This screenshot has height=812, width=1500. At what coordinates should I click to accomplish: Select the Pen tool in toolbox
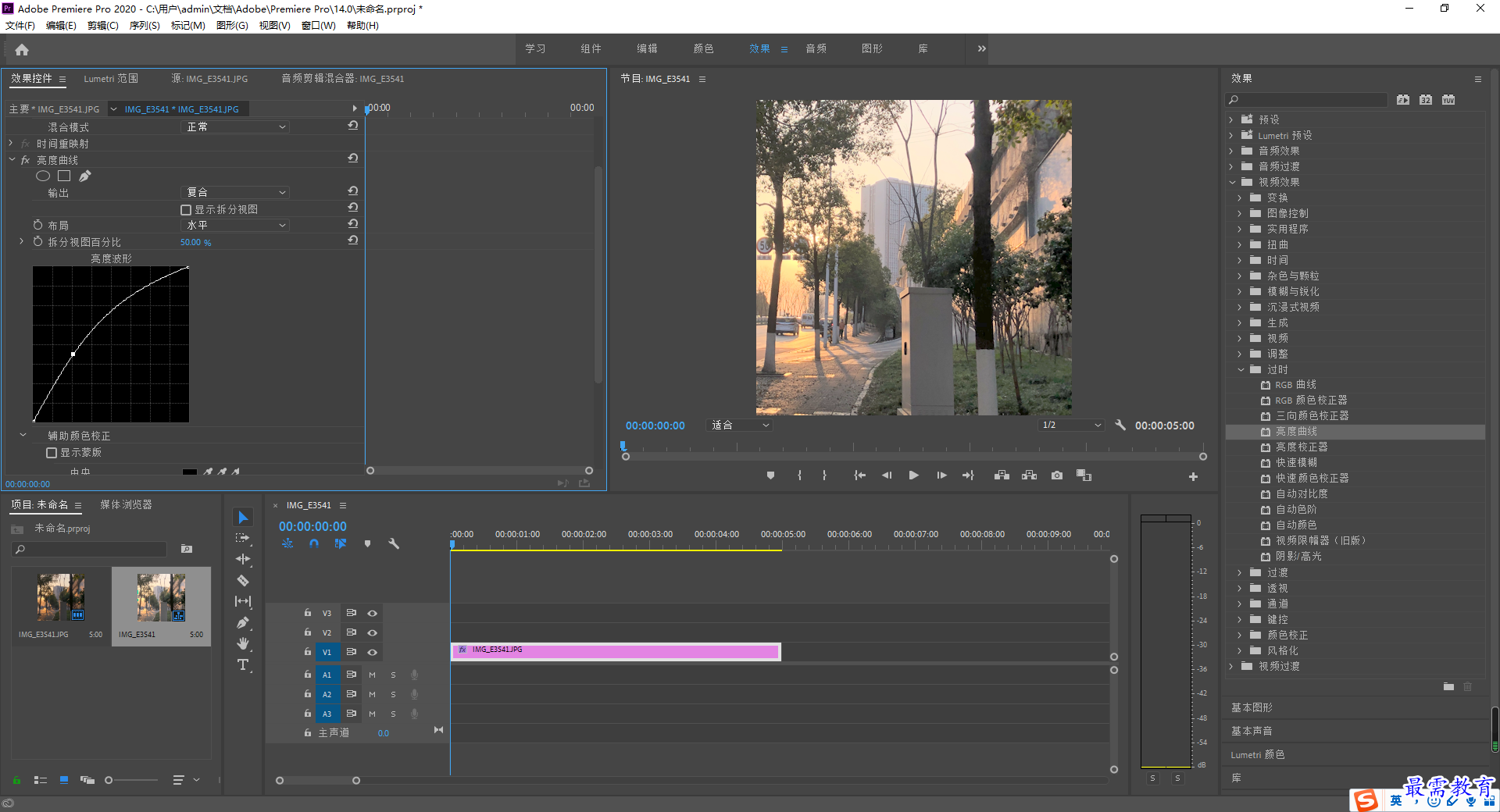pos(243,622)
